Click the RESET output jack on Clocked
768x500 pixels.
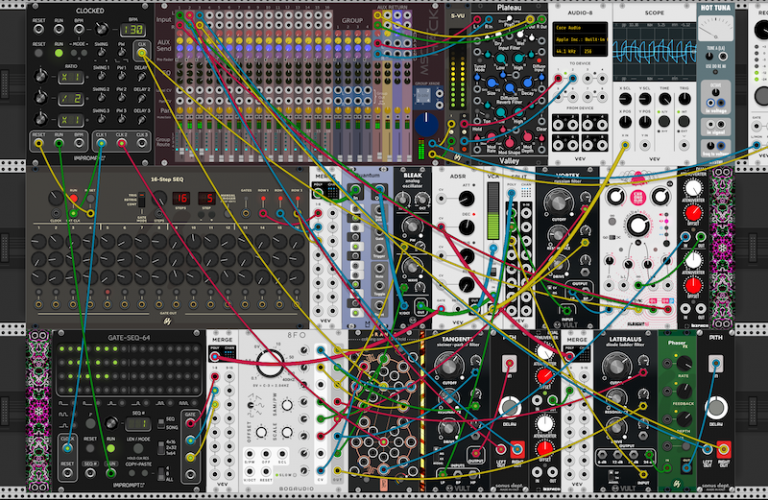coord(38,143)
